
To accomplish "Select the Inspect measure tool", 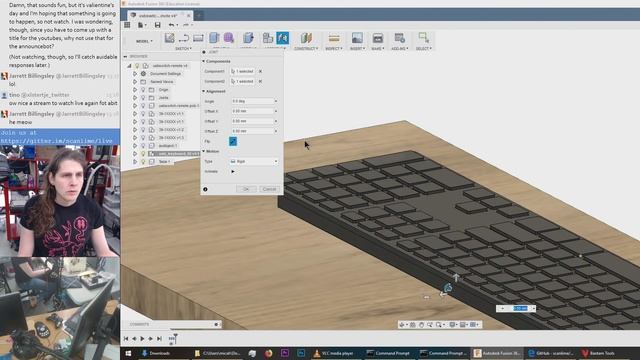I will click(x=334, y=38).
